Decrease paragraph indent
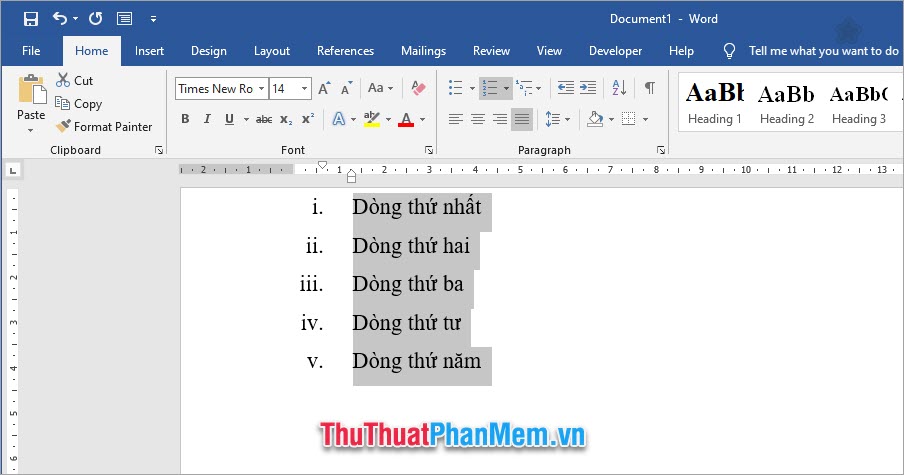 click(x=566, y=88)
